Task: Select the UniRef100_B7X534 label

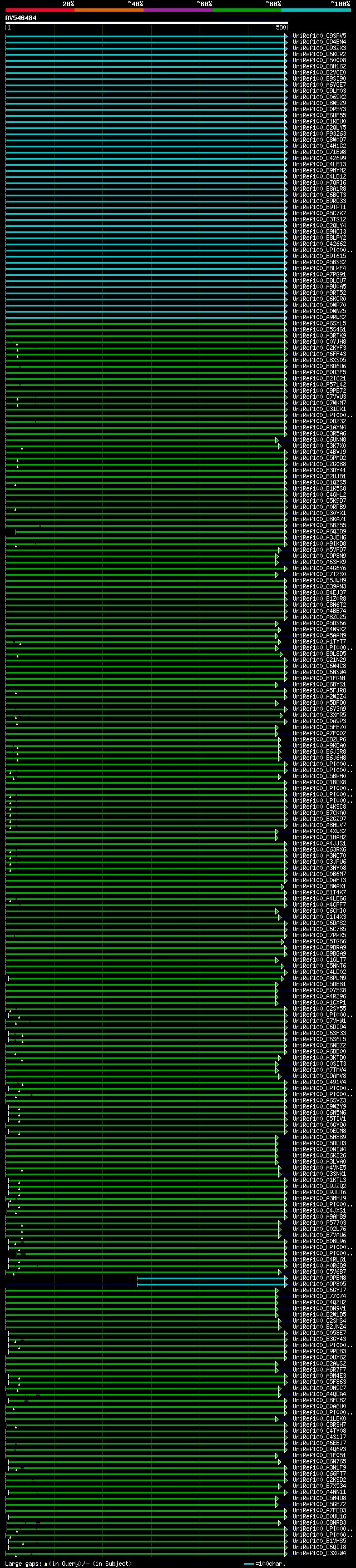Action: [319, 1486]
